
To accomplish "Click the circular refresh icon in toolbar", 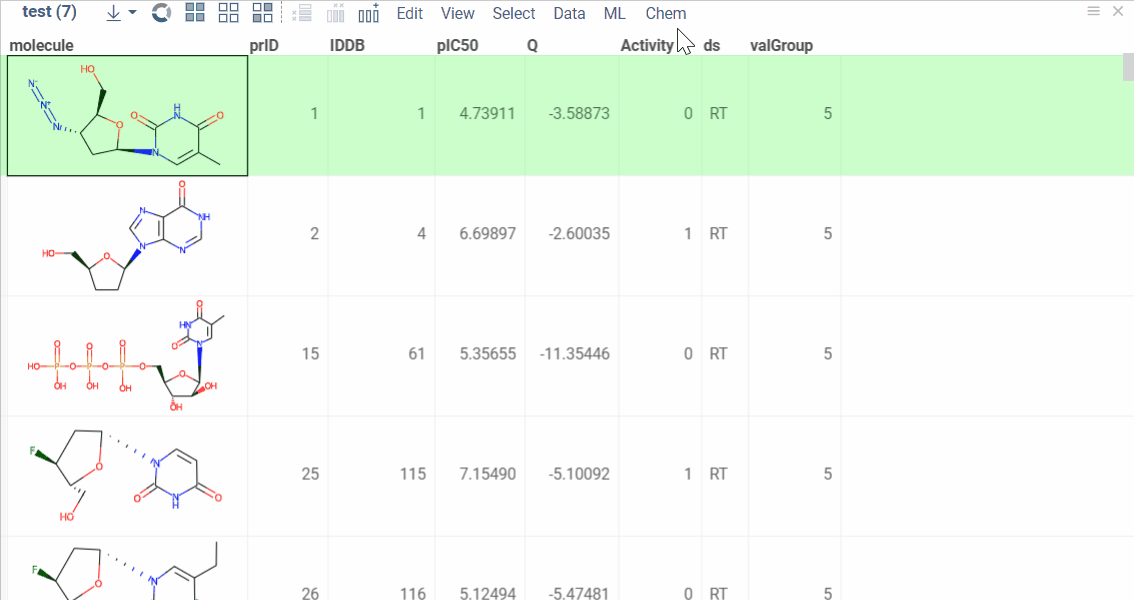I will [161, 13].
